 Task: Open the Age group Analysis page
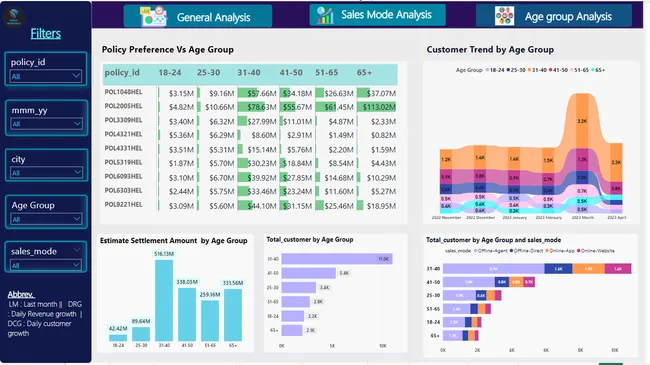pos(554,16)
